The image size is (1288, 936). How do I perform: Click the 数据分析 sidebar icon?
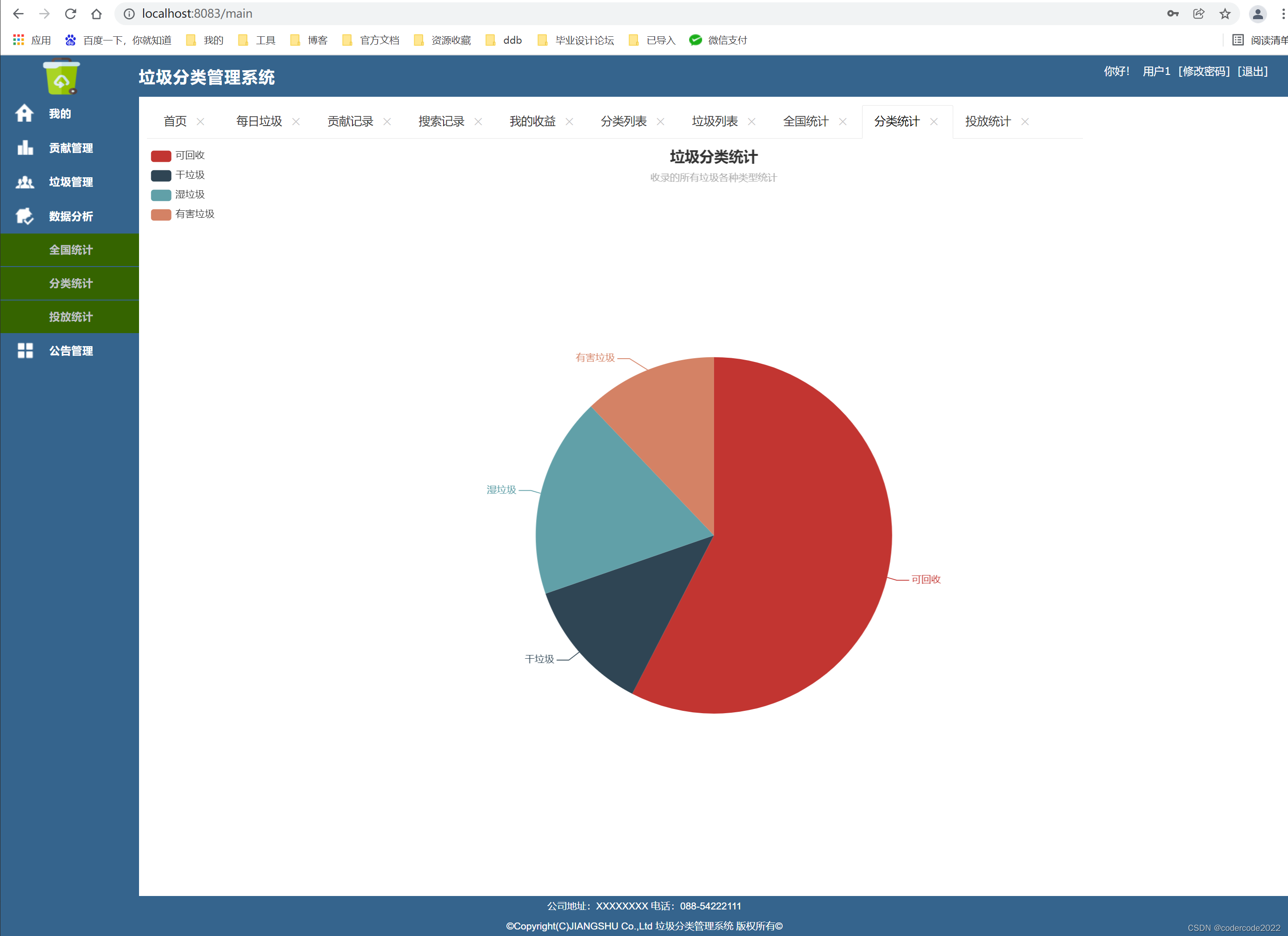tap(25, 216)
